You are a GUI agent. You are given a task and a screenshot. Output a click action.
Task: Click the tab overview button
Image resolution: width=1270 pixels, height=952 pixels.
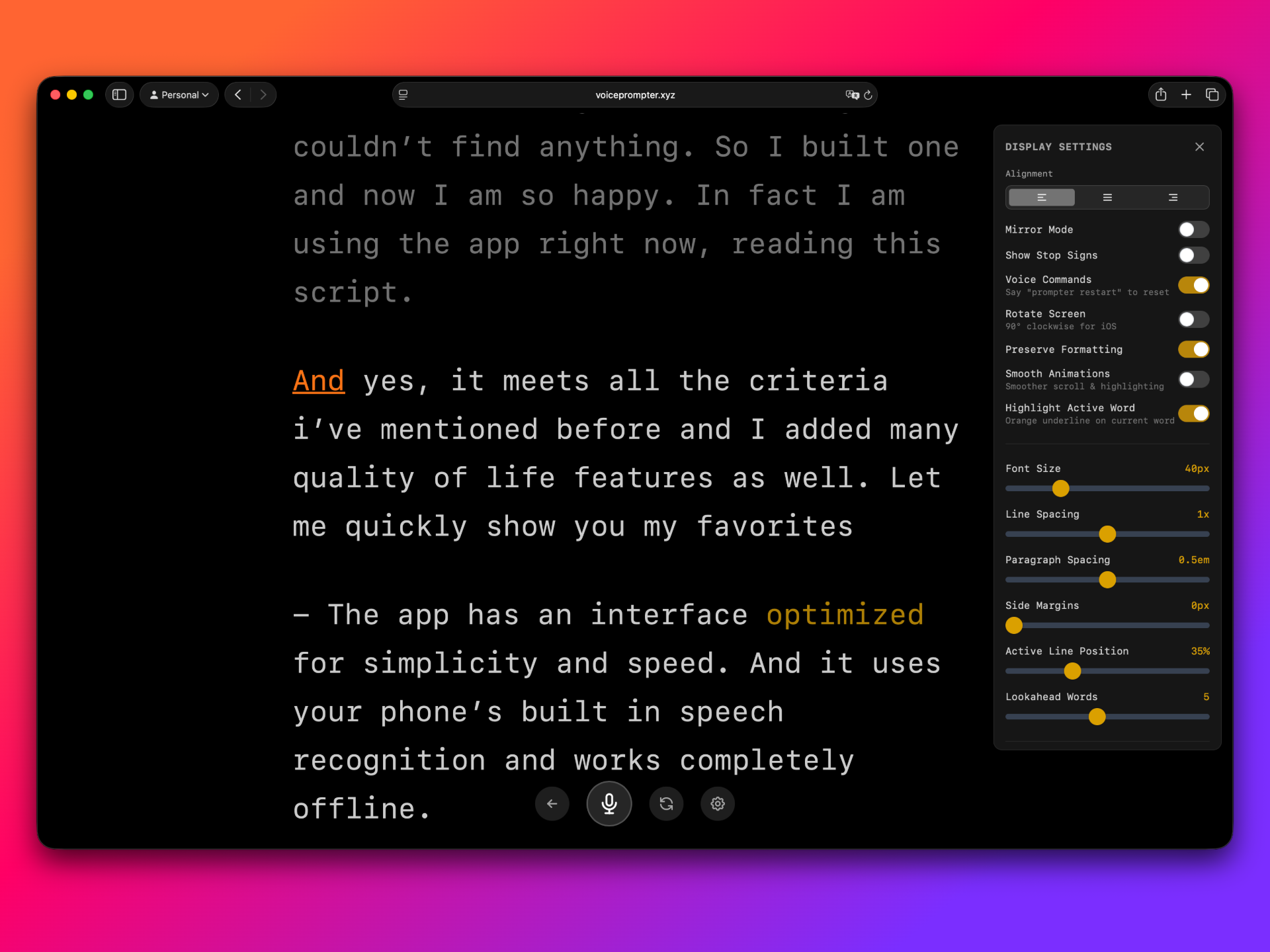[1212, 95]
